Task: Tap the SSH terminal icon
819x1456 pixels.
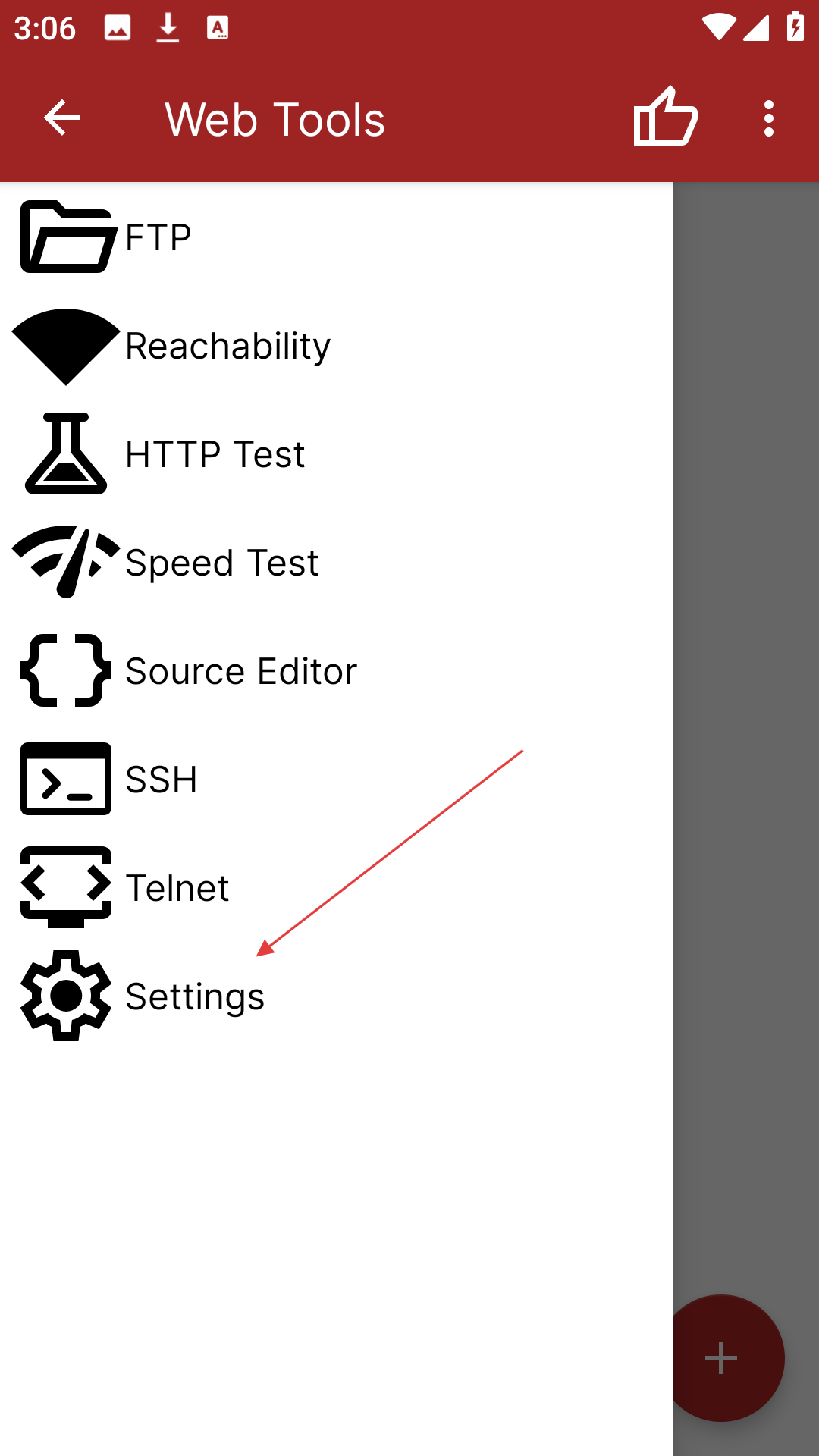Action: click(66, 779)
